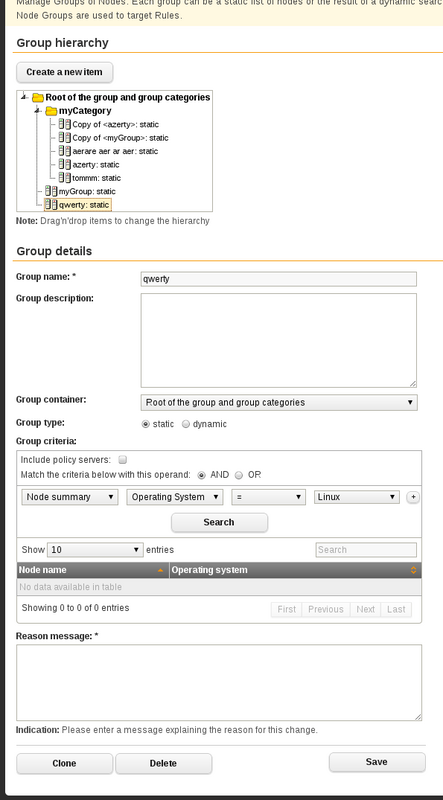Click the Delete button
The height and width of the screenshot is (800, 443).
point(163,764)
